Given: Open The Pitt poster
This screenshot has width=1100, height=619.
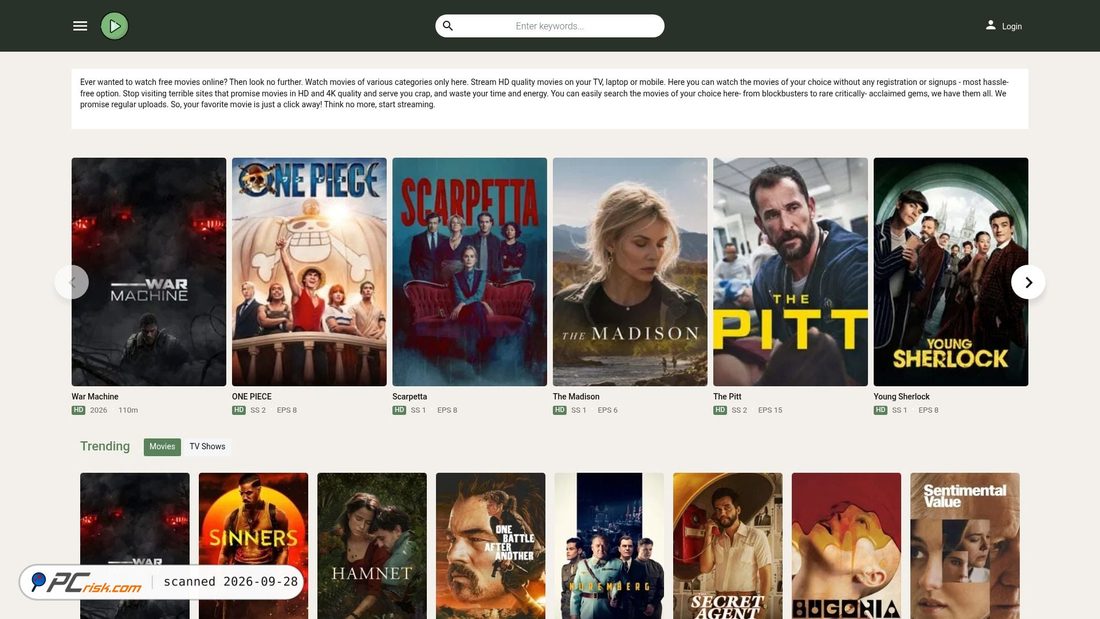Looking at the screenshot, I should click(791, 272).
